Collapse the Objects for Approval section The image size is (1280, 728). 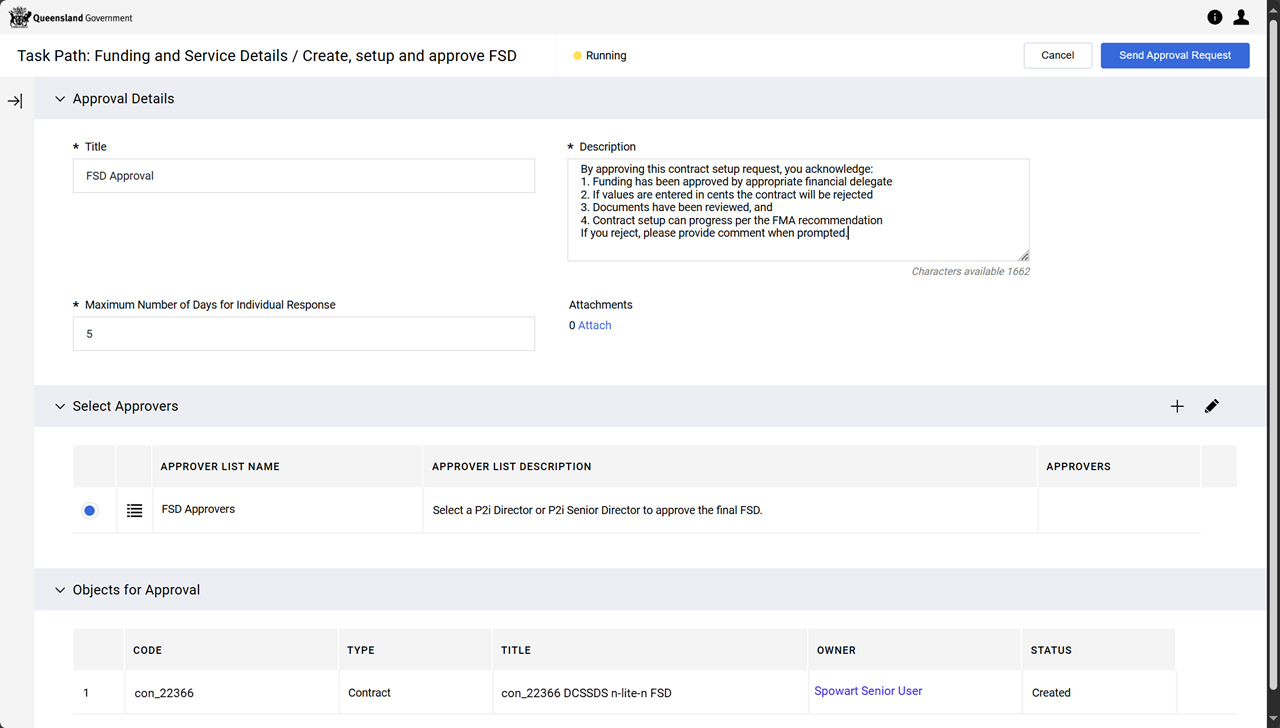coord(60,590)
